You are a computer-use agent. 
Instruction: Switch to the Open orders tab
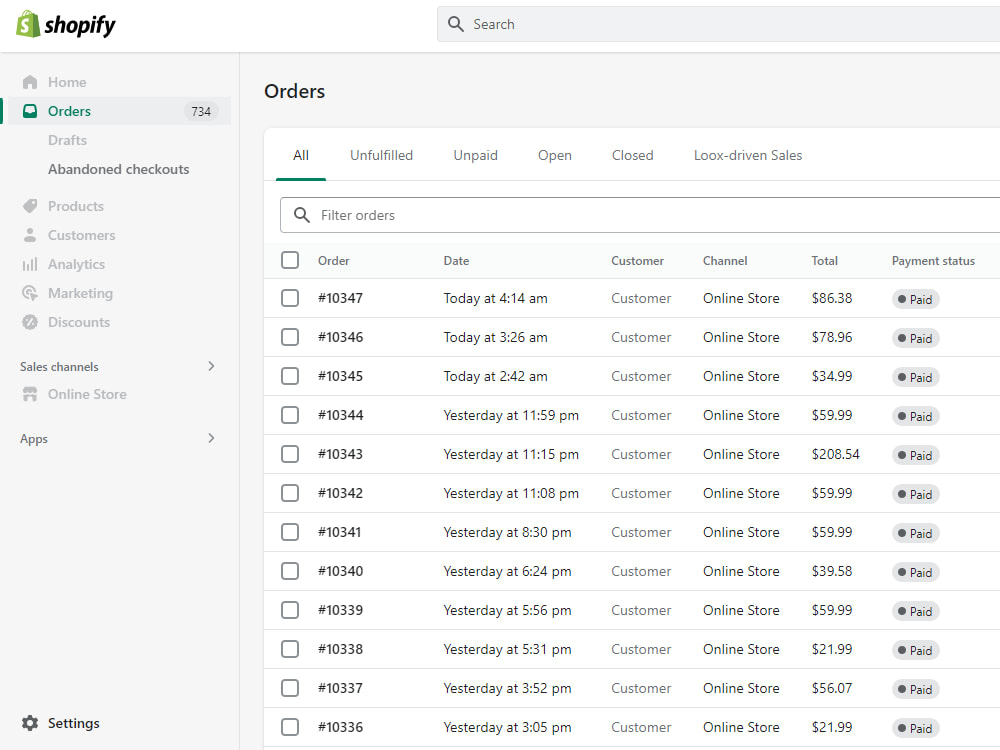[x=555, y=156]
